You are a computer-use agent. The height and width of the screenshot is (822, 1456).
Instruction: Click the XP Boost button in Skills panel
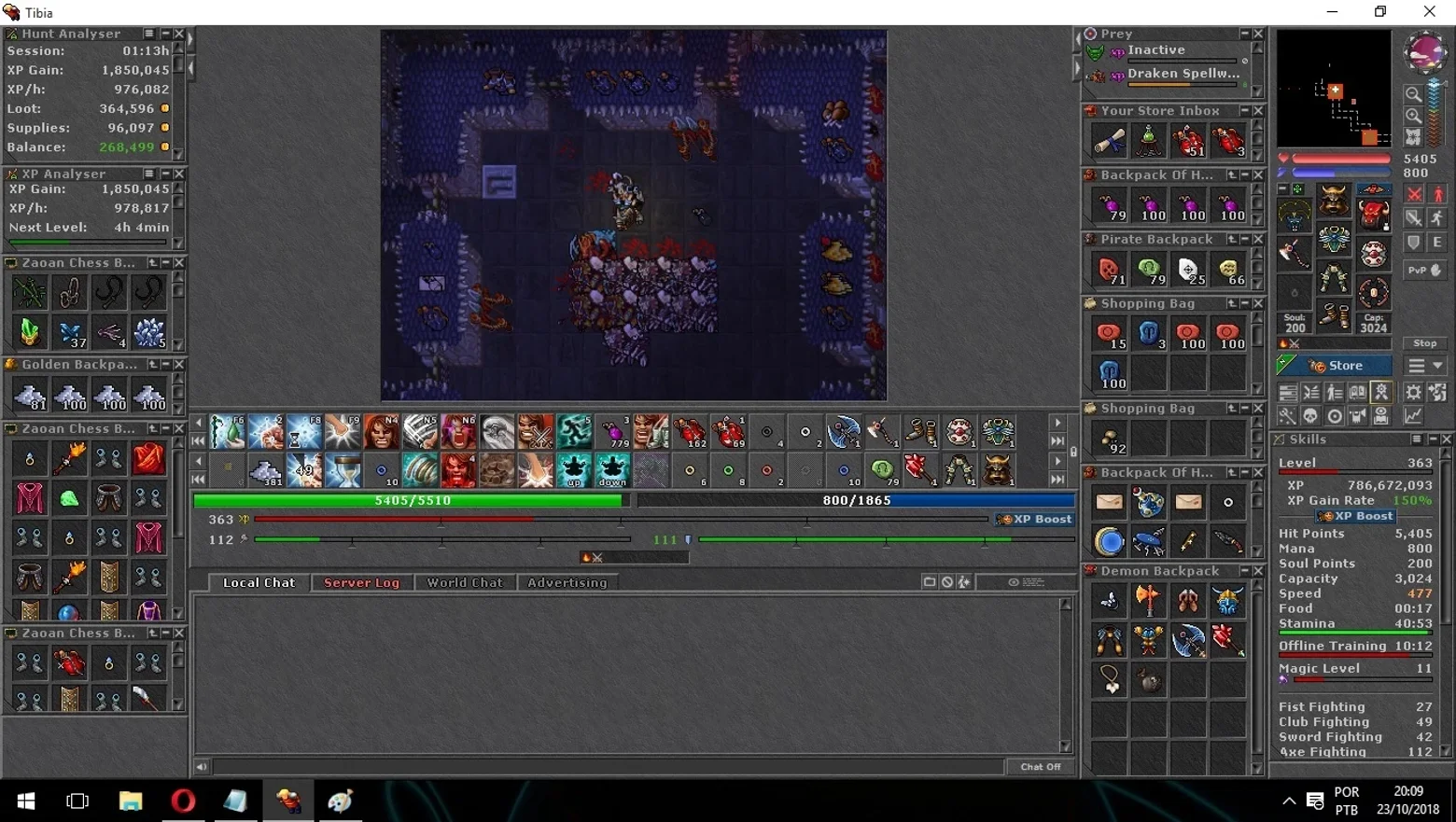[x=1357, y=516]
